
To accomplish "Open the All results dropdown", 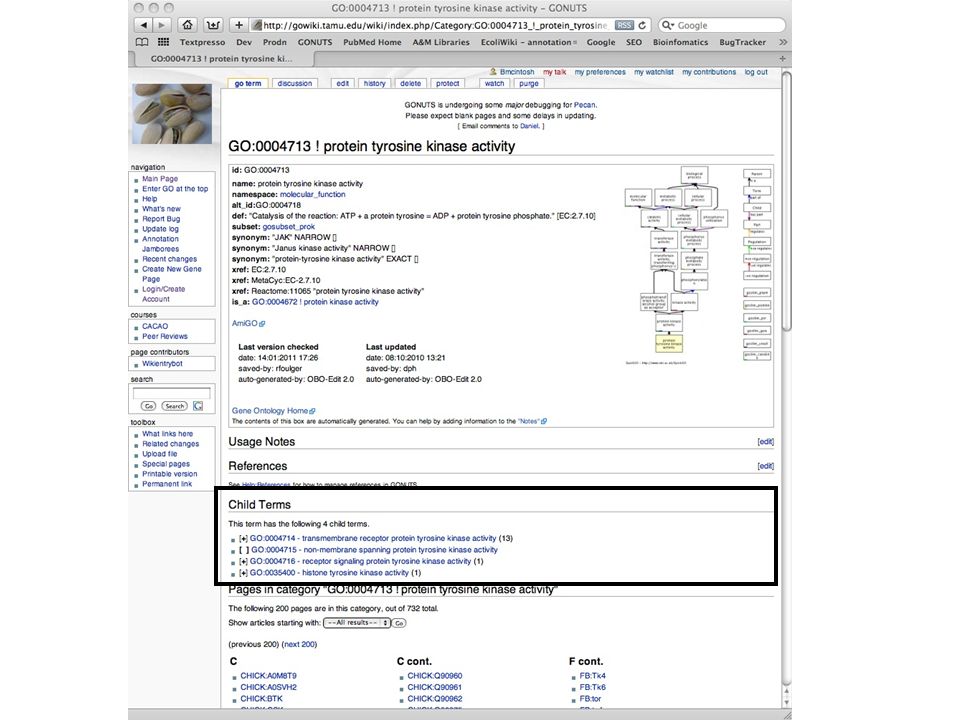I will [x=357, y=623].
